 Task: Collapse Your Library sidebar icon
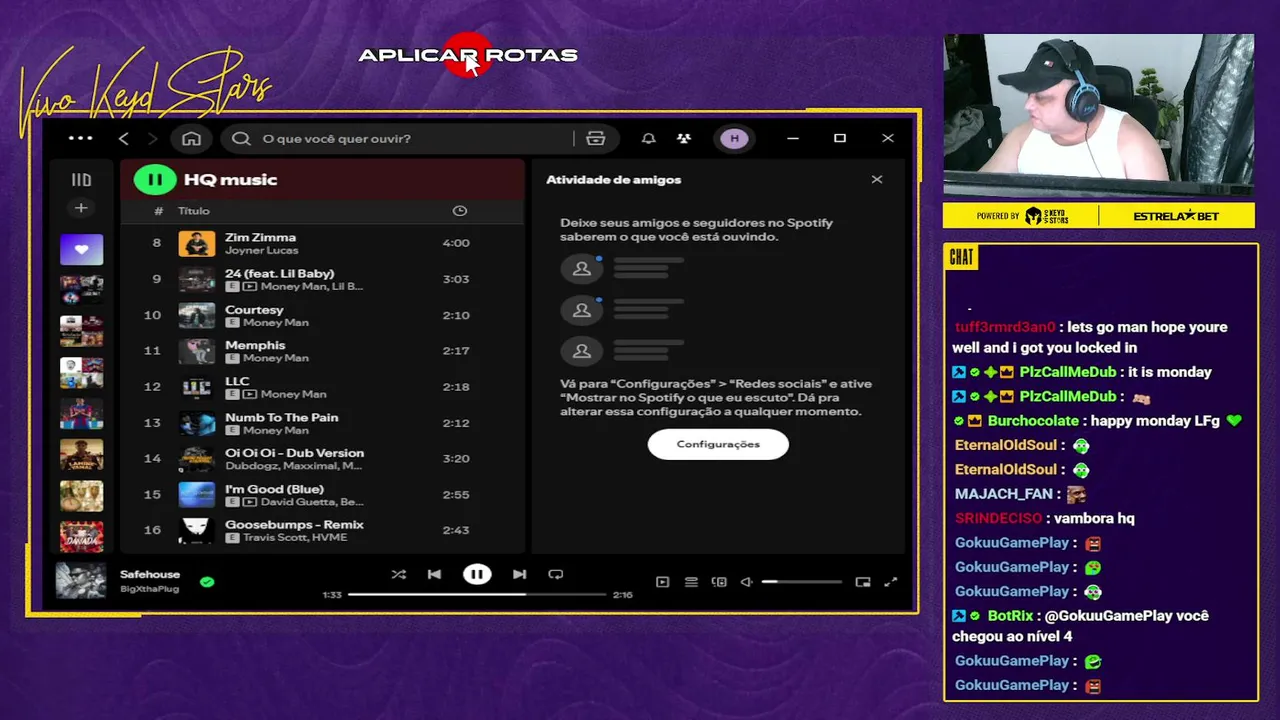coord(81,180)
